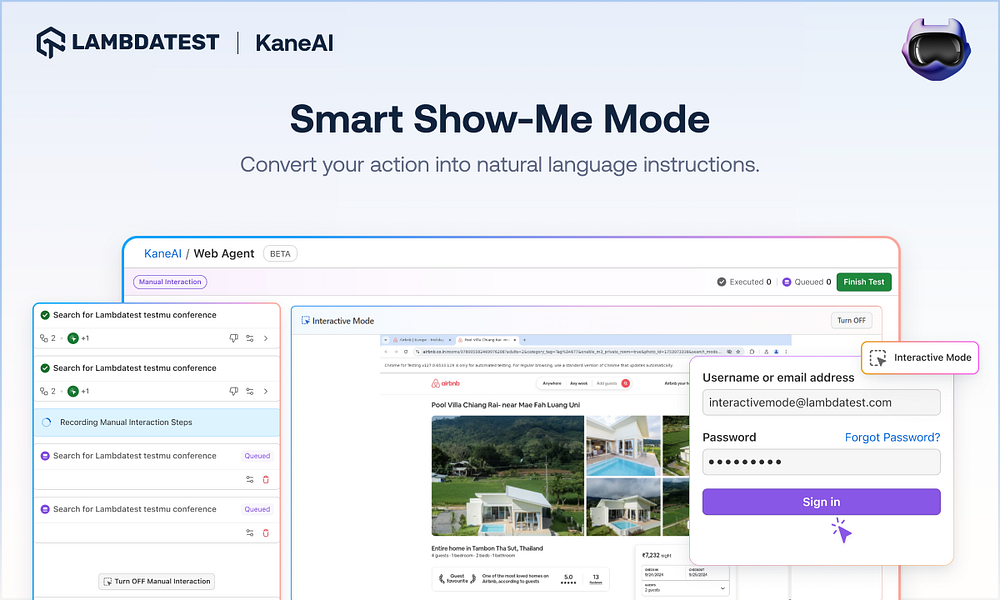Screen dimensions: 1000x600
Task: Open the browser tab search dropdown arrow
Action: pos(385,340)
